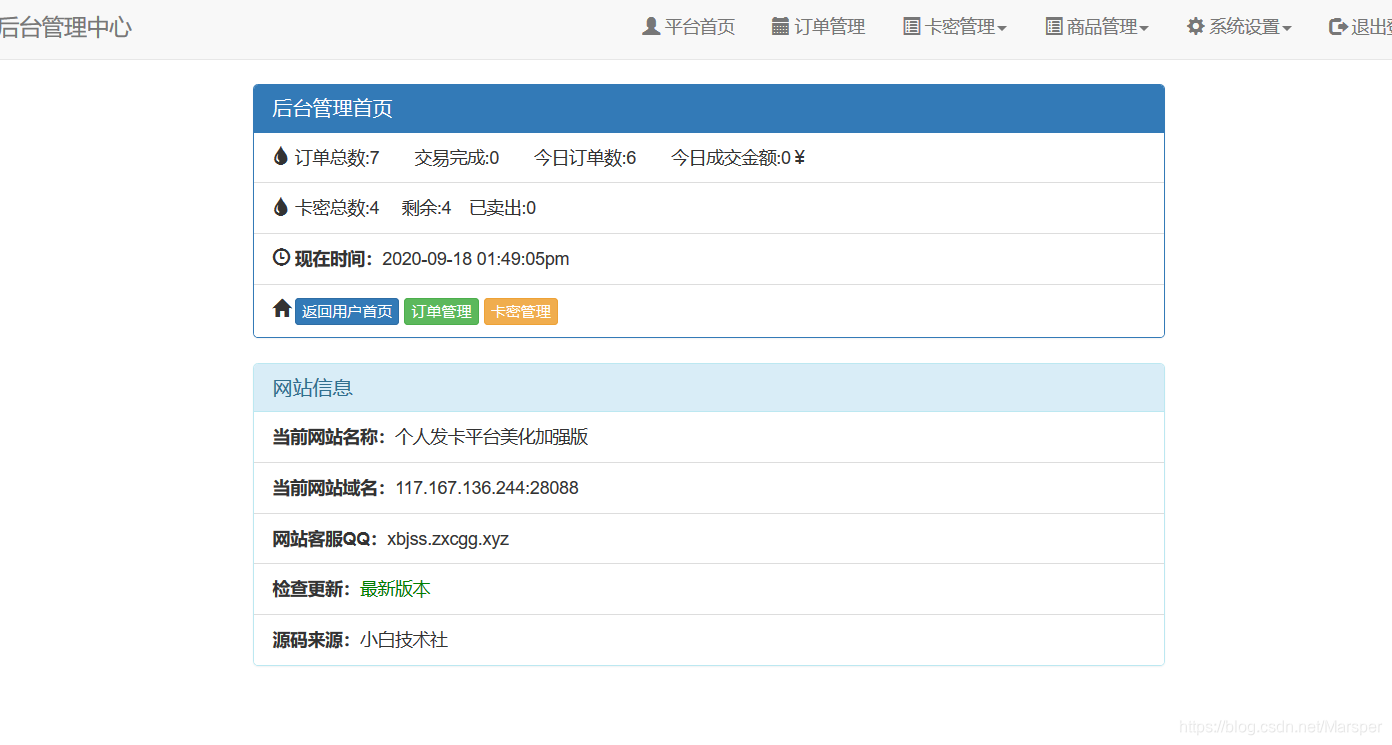This screenshot has height=745, width=1392.
Task: Click the 网站信息 panel heading
Action: [709, 388]
